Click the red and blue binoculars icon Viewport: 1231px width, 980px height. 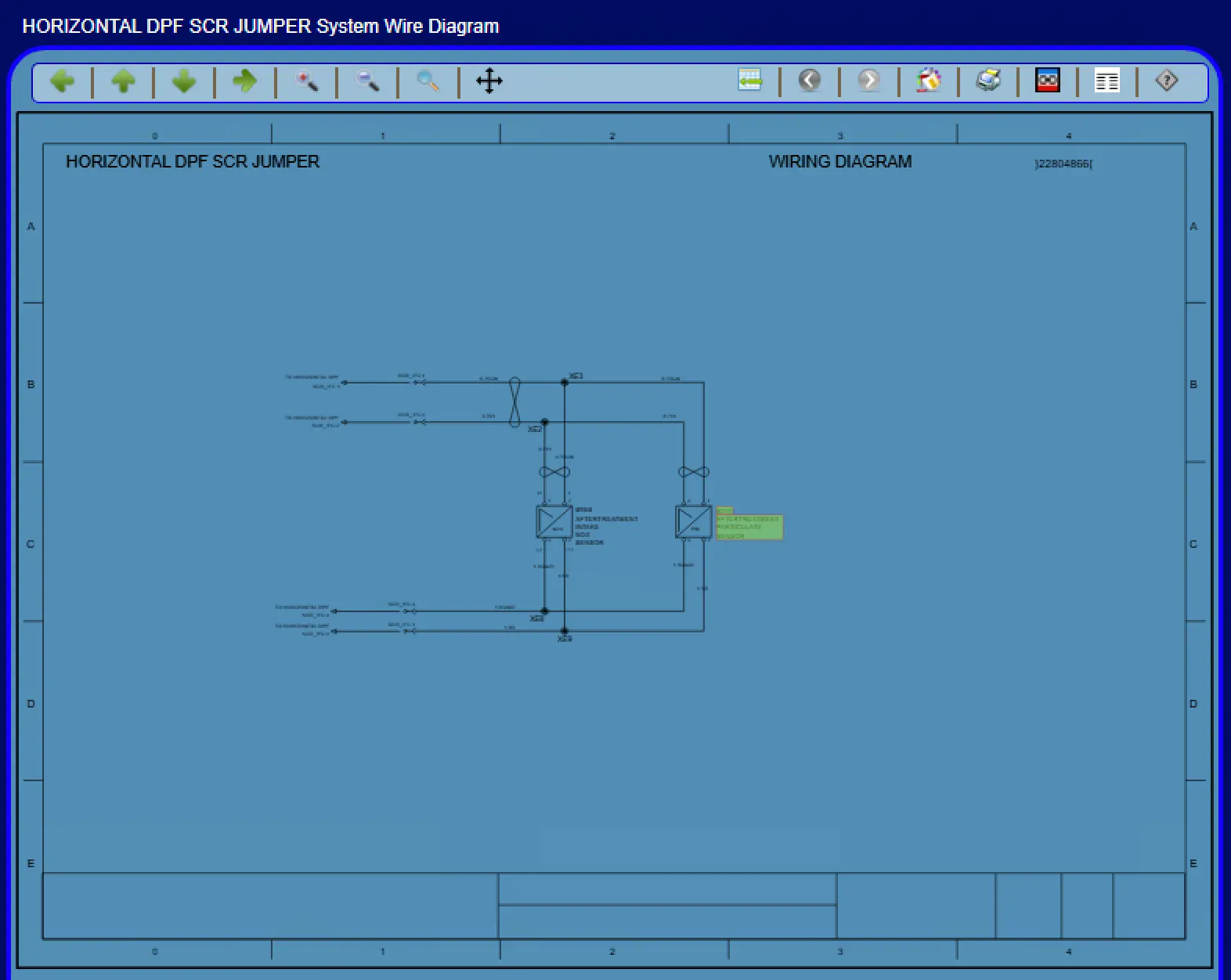1048,80
